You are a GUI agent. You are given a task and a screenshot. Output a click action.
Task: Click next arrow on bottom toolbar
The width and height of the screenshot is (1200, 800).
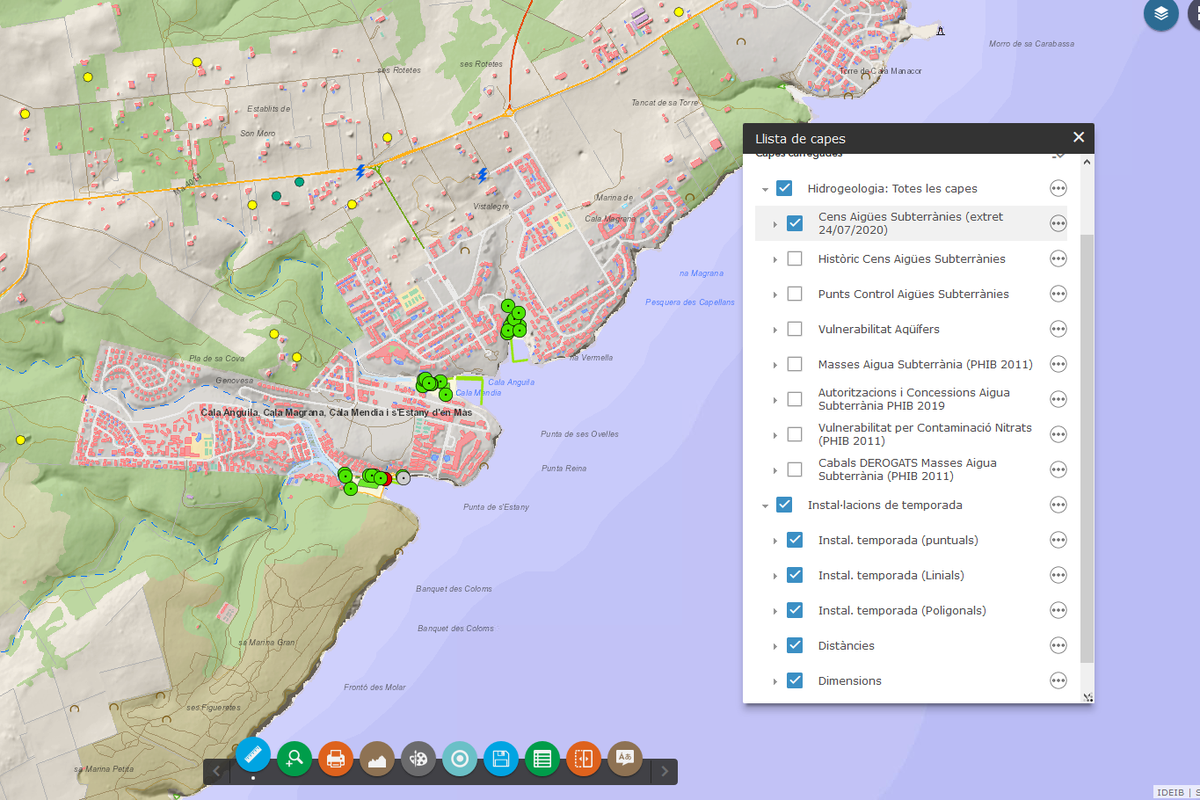pyautogui.click(x=664, y=771)
